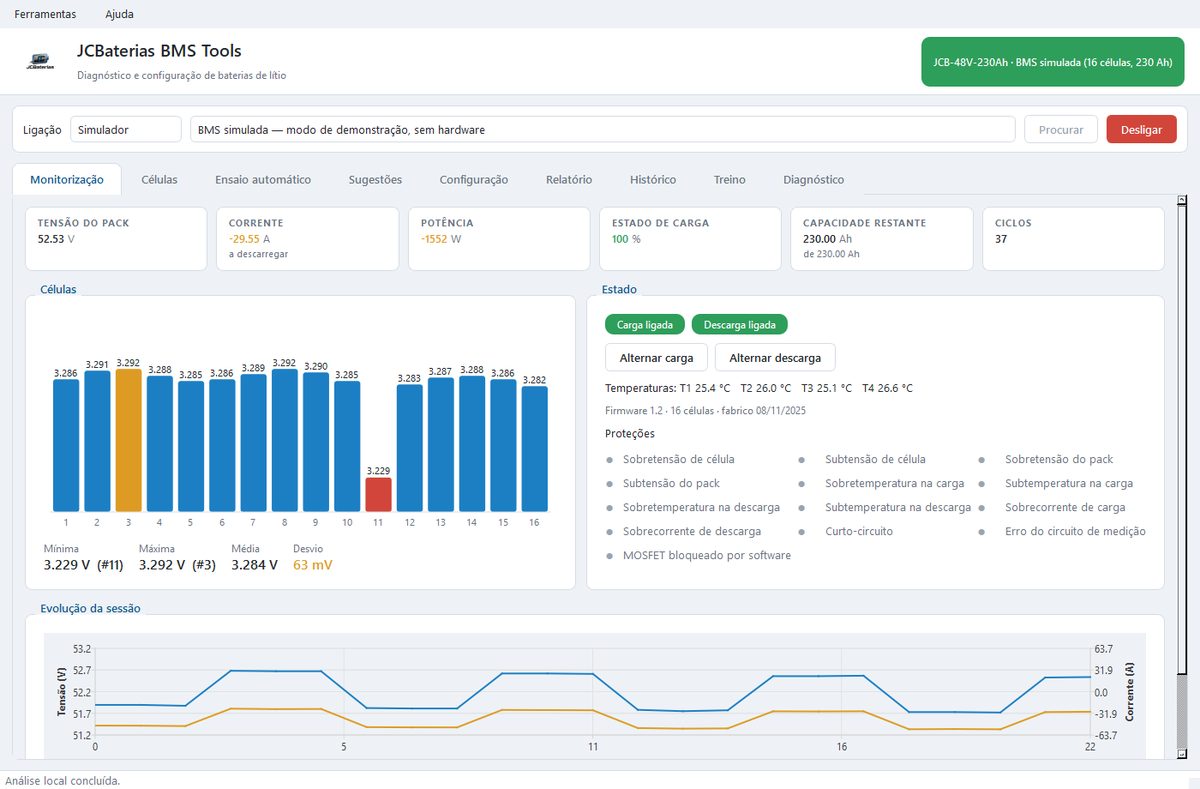1200x789 pixels.
Task: Click the cell 16 voltage bar
Action: pos(535,449)
